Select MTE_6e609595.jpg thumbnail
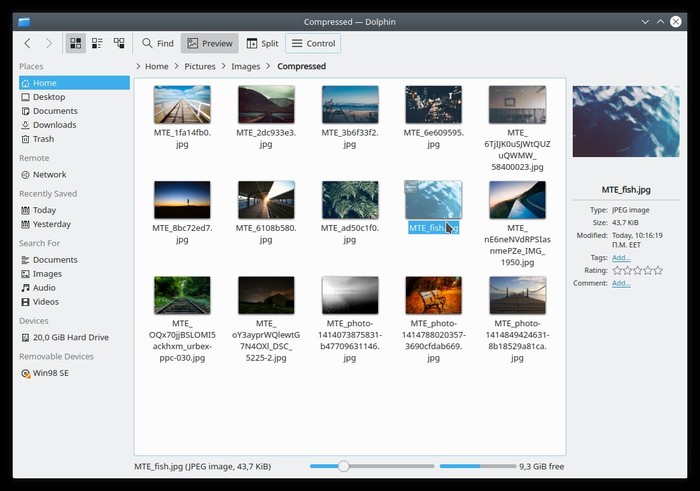Screen dimensions: 700x491 tap(433, 104)
